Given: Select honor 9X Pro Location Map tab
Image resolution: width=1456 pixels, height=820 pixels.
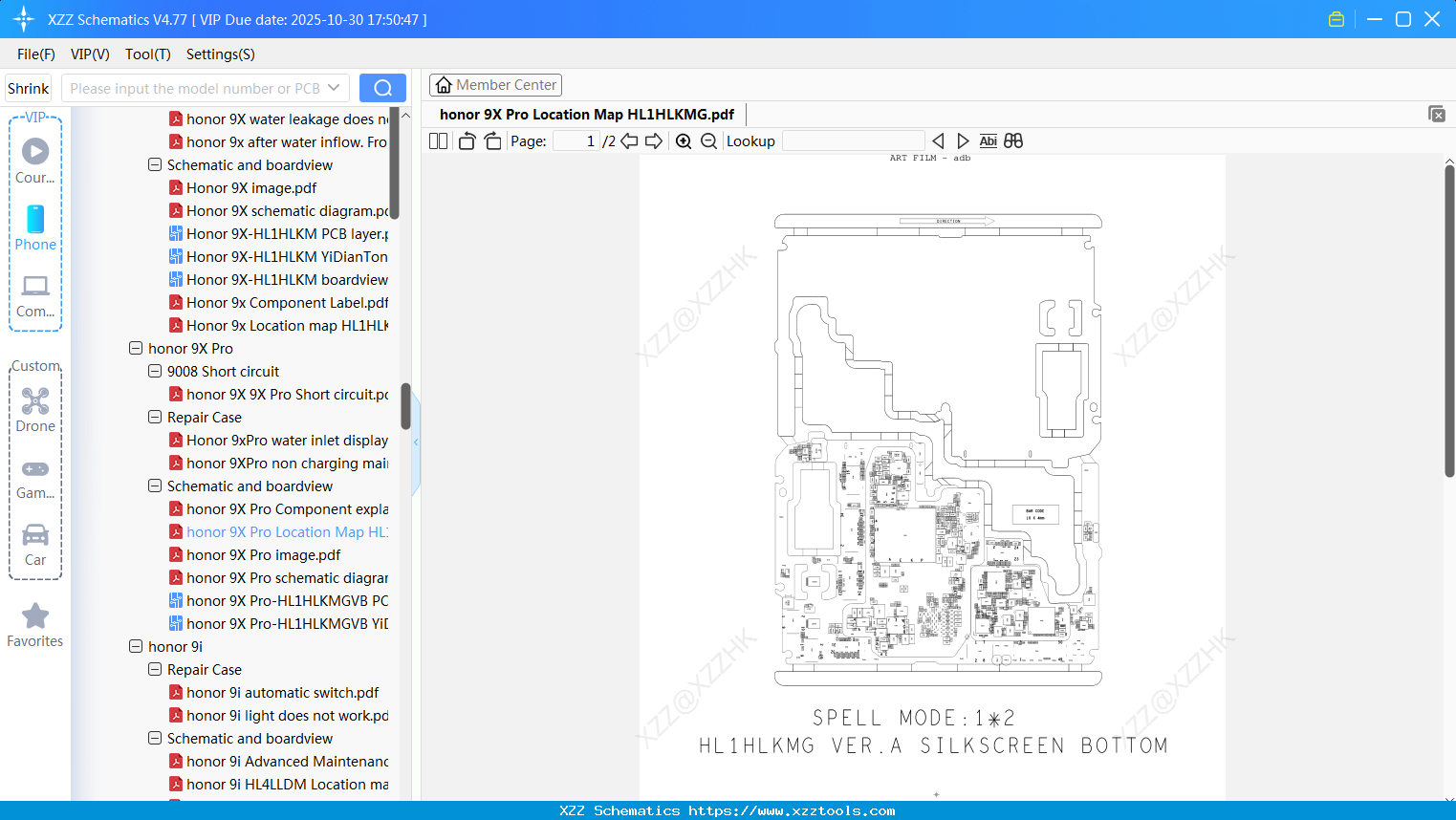Looking at the screenshot, I should click(587, 114).
